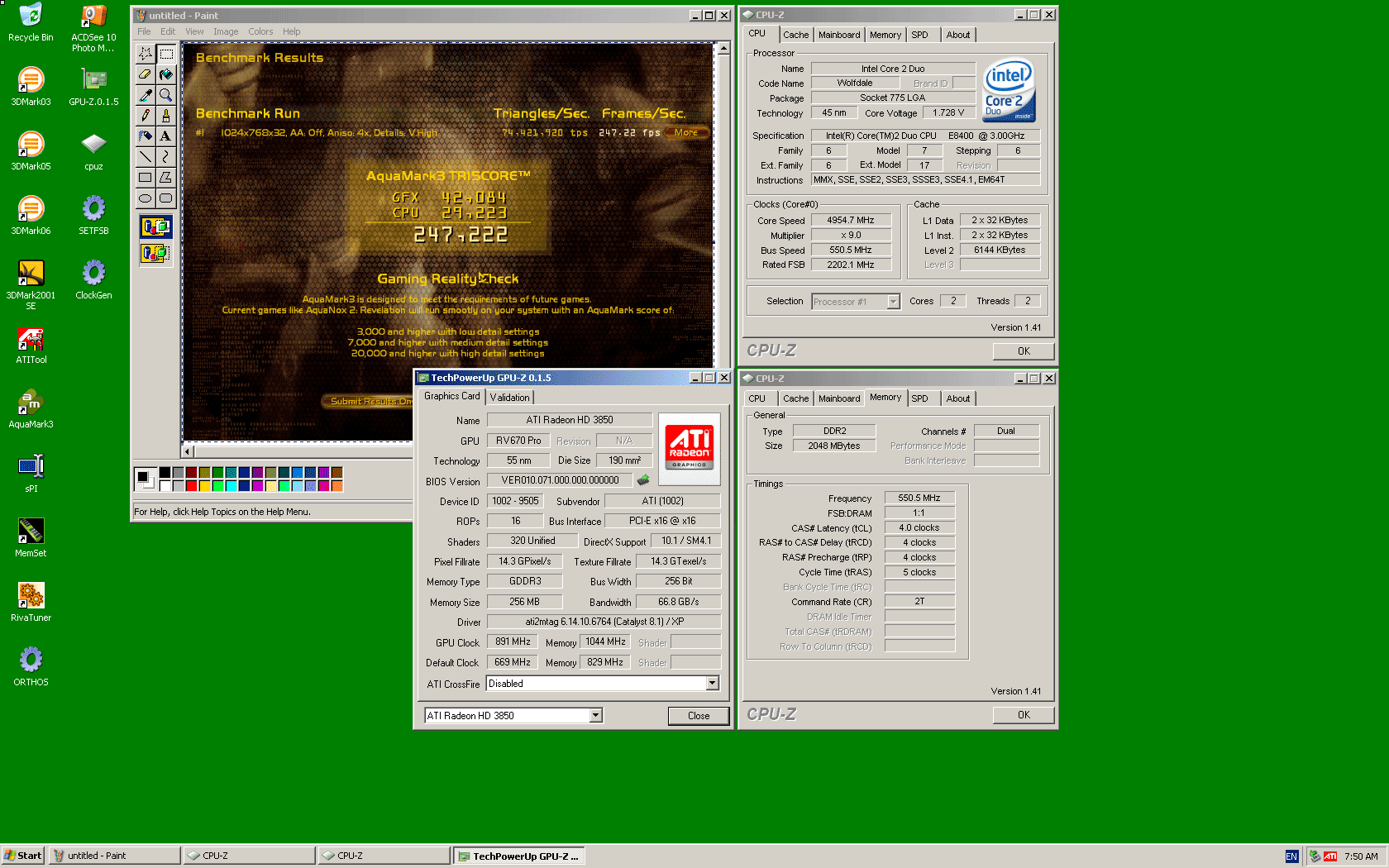Select the Polygon shape tool
Image resolution: width=1389 pixels, height=868 pixels.
pyautogui.click(x=165, y=178)
